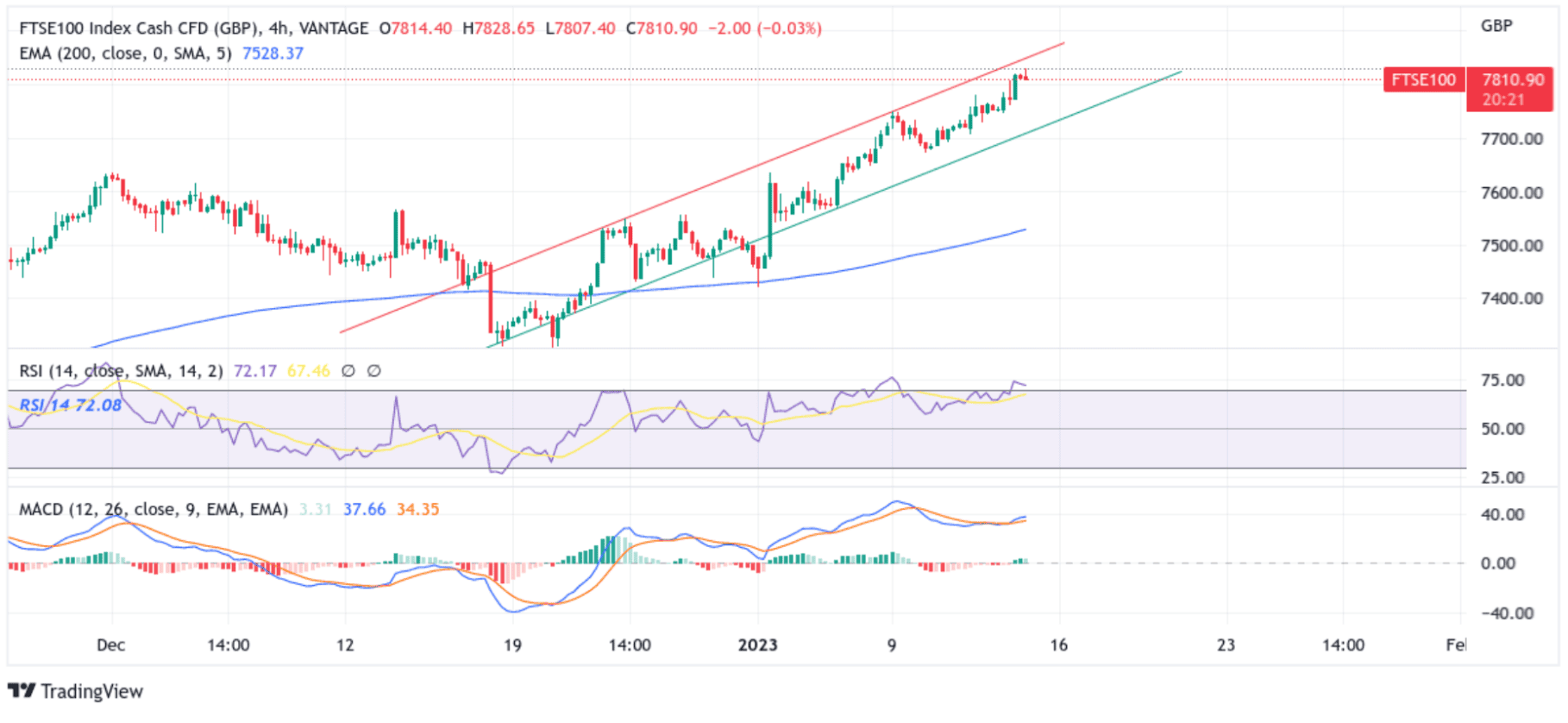Click the 9 date label
Image resolution: width=1568 pixels, height=723 pixels.
point(892,645)
